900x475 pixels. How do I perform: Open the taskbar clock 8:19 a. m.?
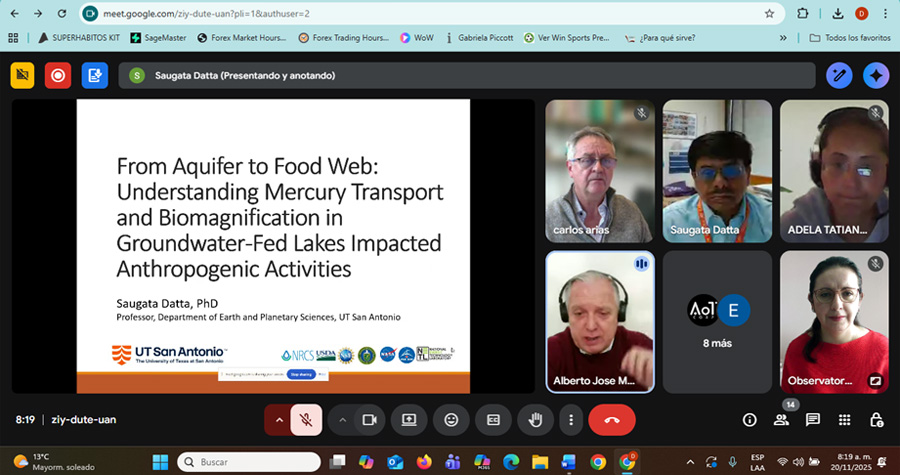[x=851, y=462]
